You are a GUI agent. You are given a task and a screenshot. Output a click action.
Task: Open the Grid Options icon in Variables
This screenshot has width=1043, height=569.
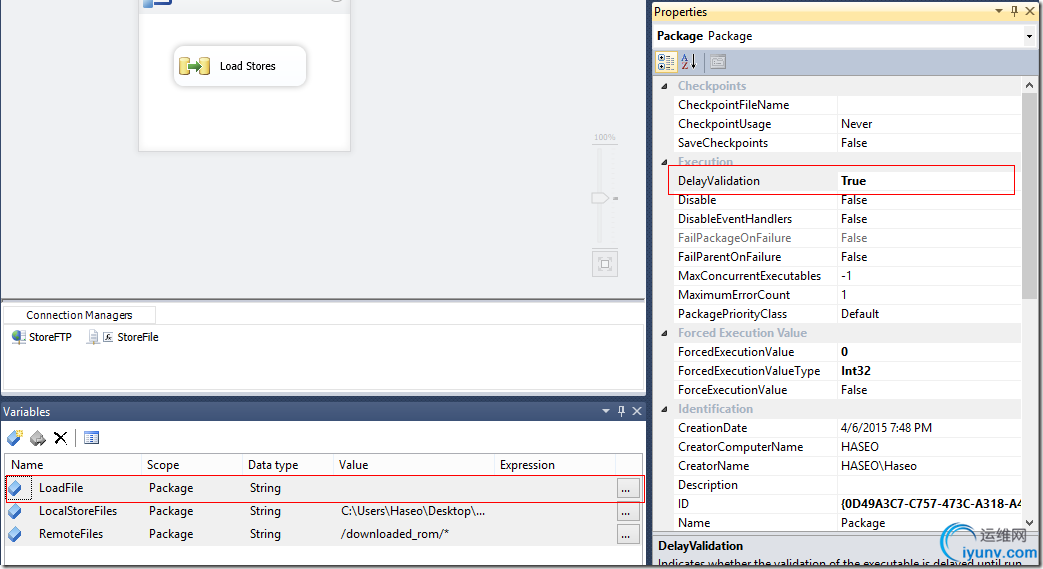click(x=91, y=438)
